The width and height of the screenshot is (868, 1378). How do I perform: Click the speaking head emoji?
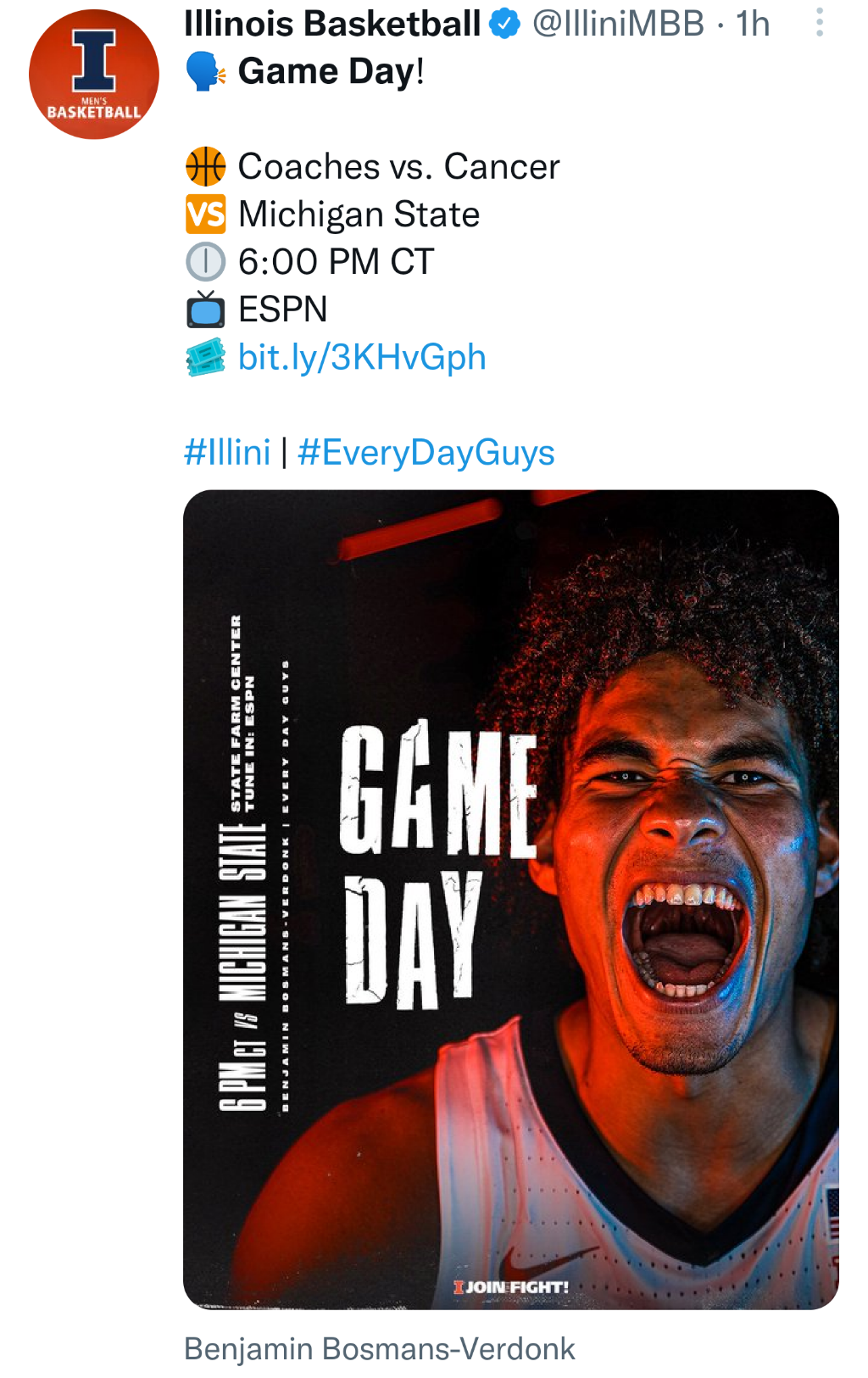tap(205, 72)
